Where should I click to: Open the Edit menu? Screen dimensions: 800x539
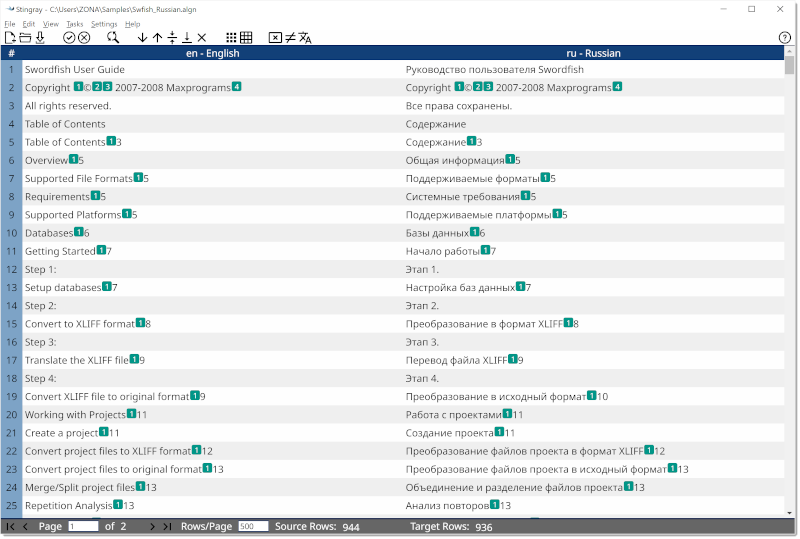point(29,24)
